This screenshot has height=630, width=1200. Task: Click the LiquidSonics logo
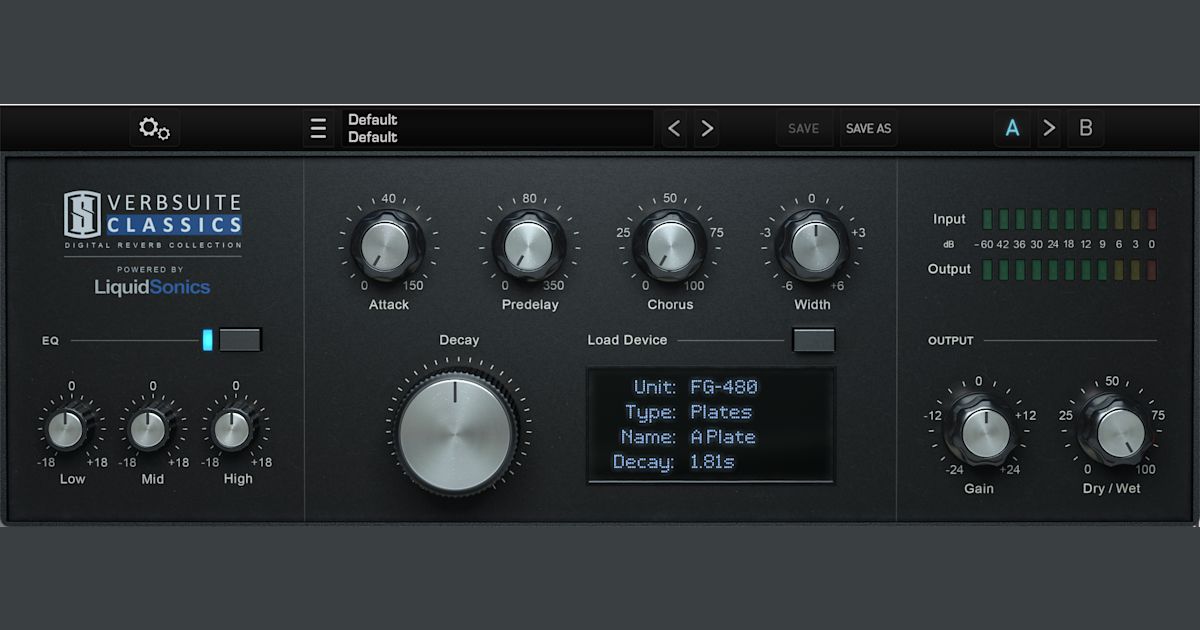point(153,287)
